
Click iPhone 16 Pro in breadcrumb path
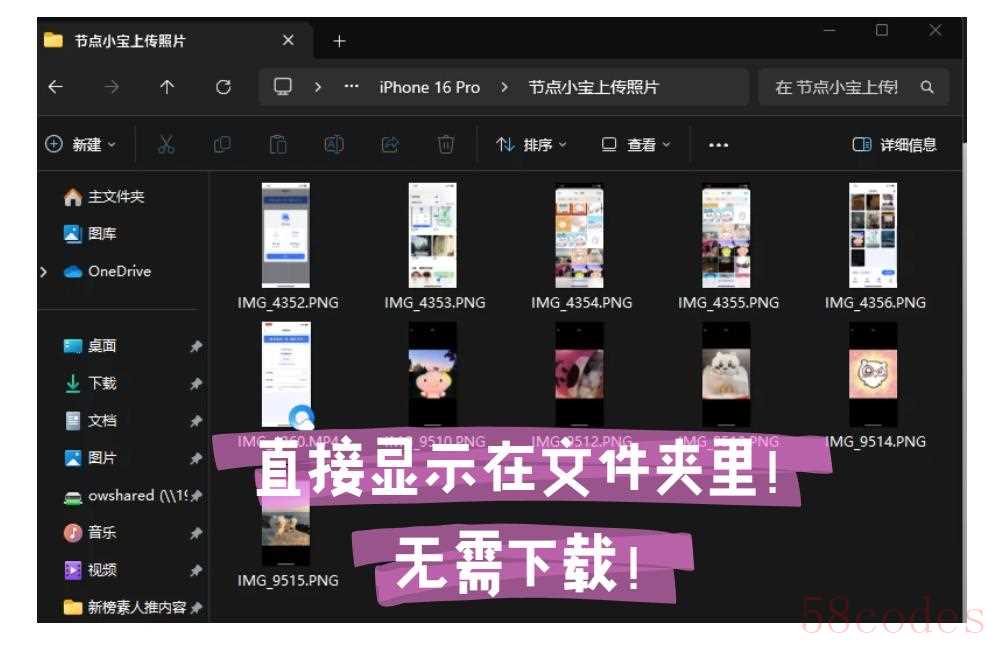[x=429, y=87]
